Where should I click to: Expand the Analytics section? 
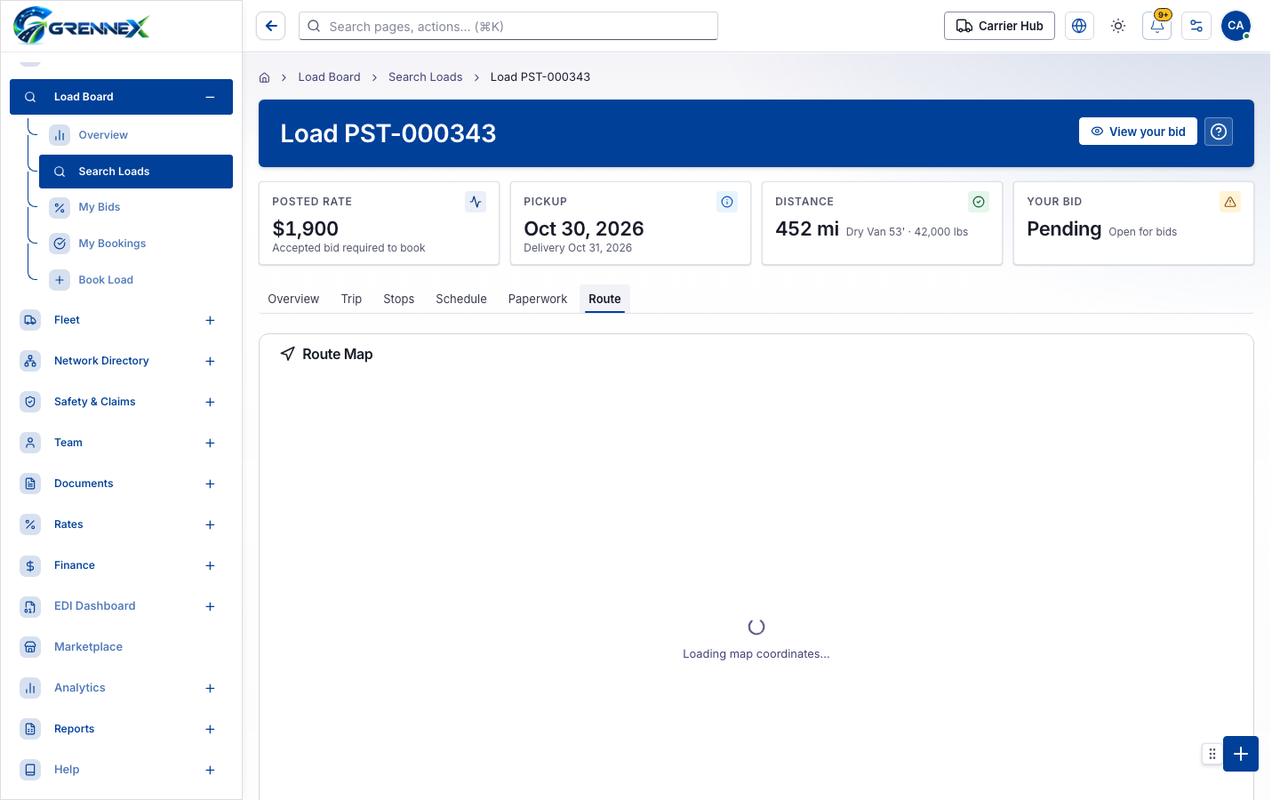[x=210, y=688]
